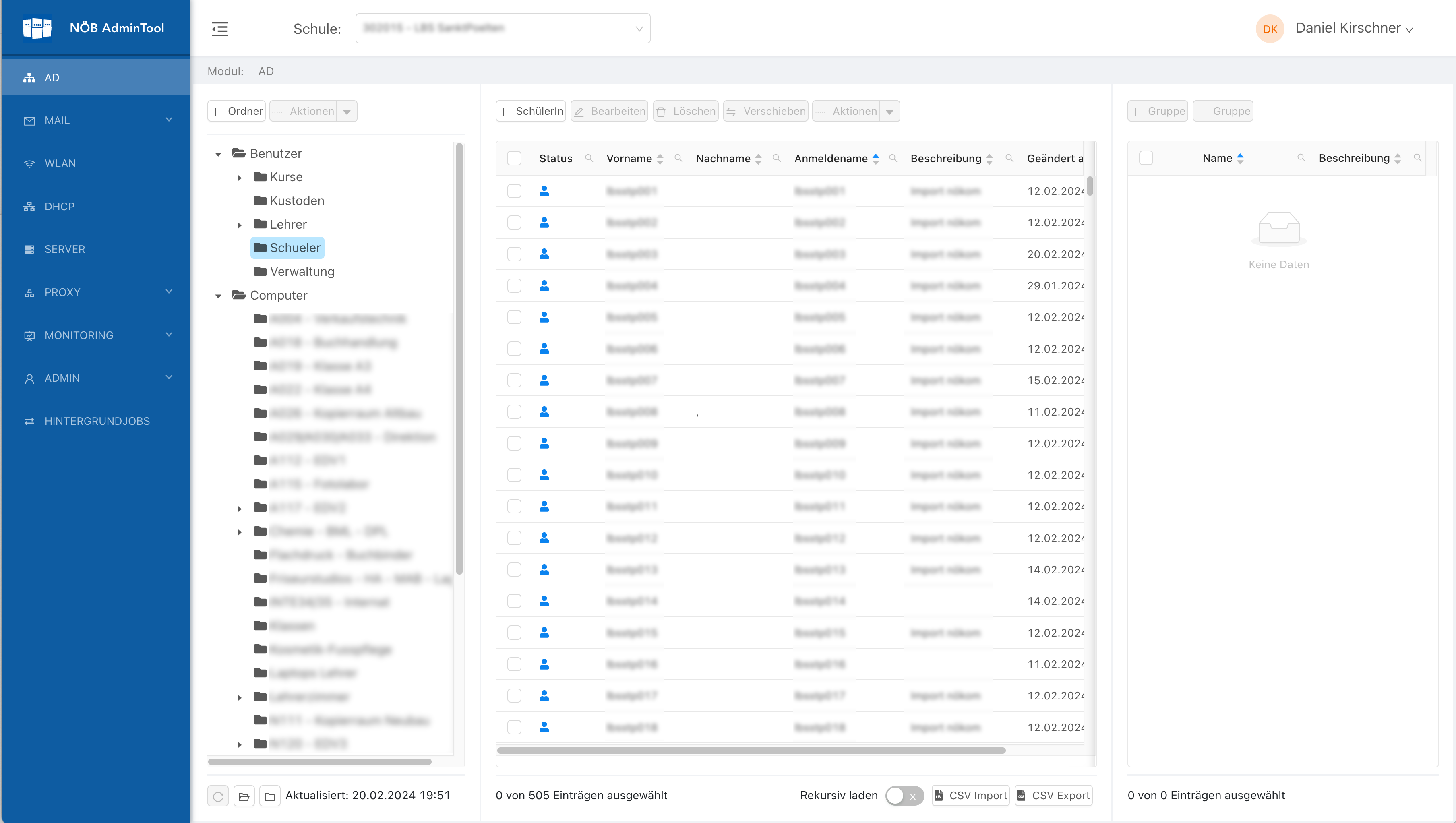1456x823 pixels.
Task: Toggle the Rekursiv laden switch
Action: pyautogui.click(x=904, y=796)
